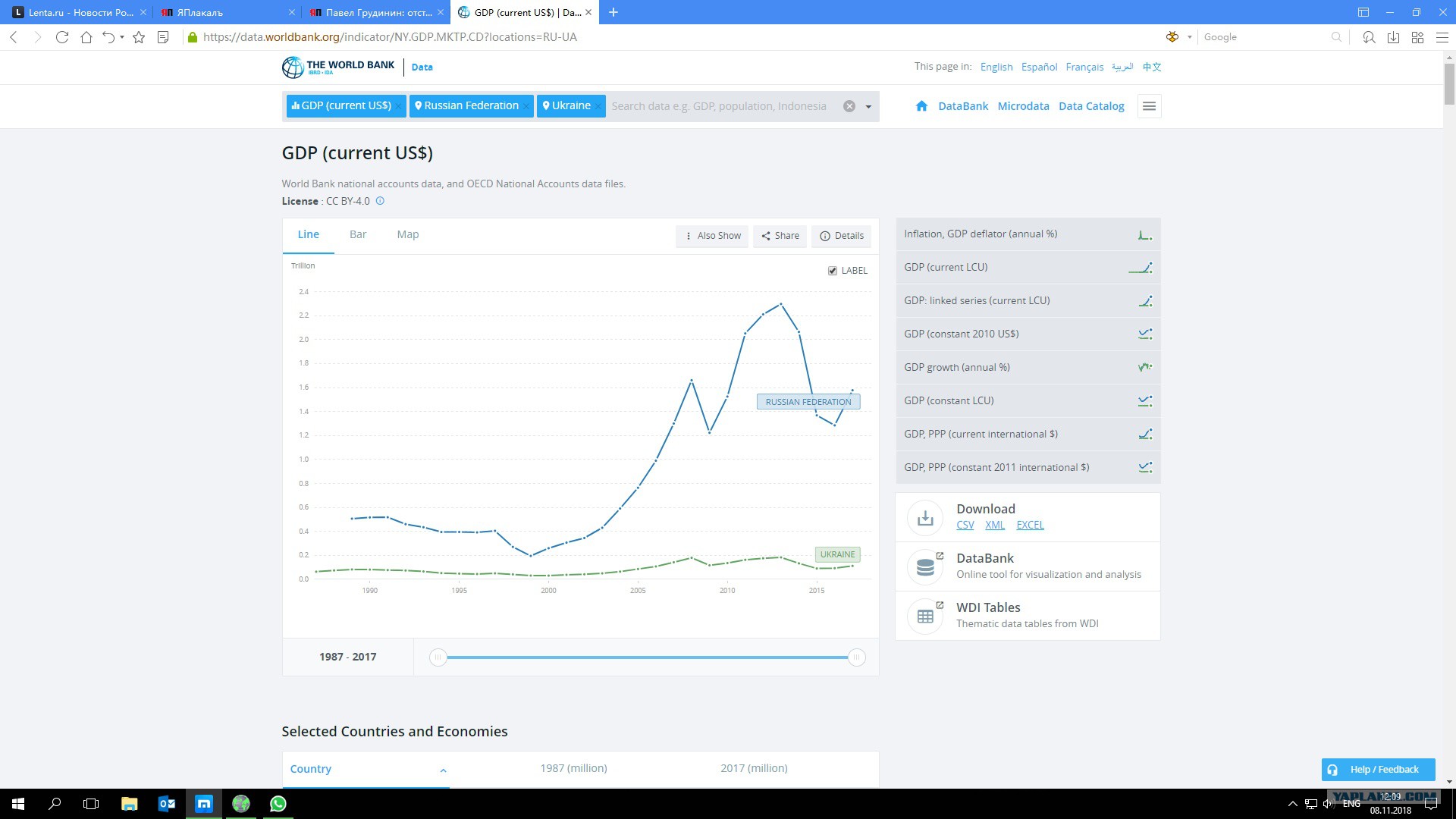1456x819 pixels.
Task: Open the Also Show options
Action: (x=712, y=236)
